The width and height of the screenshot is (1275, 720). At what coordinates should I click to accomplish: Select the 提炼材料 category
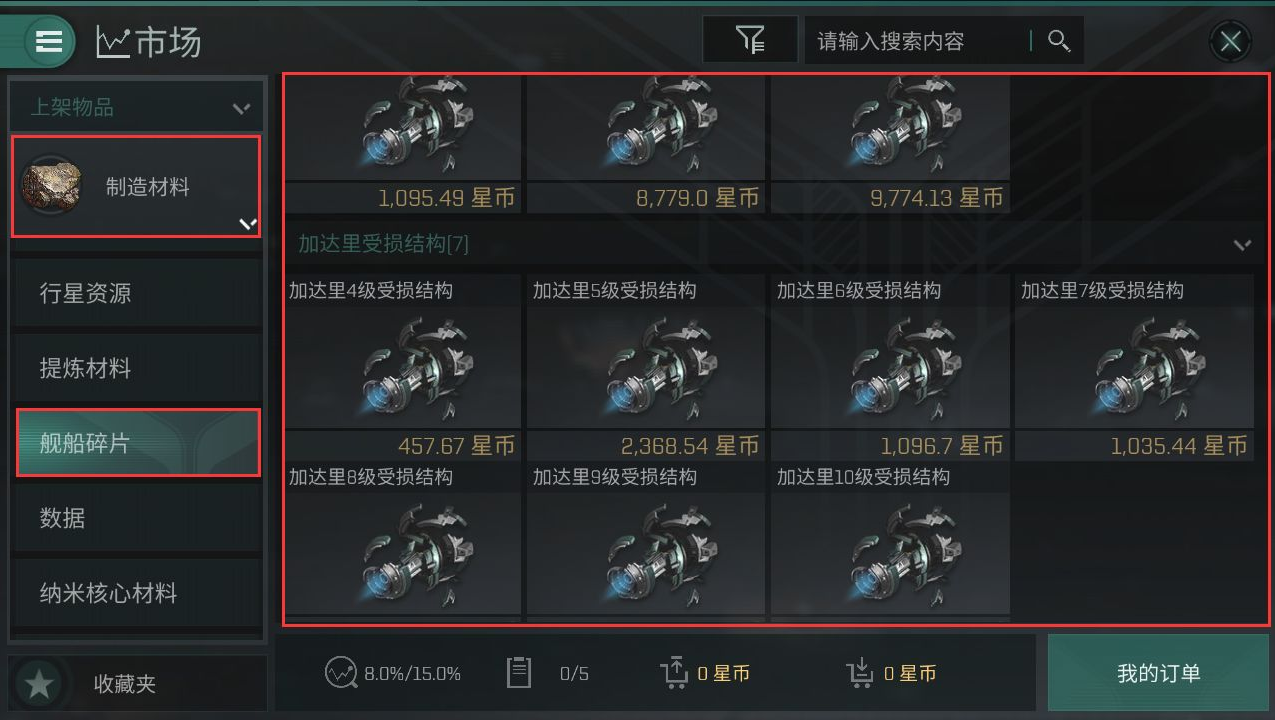[x=138, y=368]
